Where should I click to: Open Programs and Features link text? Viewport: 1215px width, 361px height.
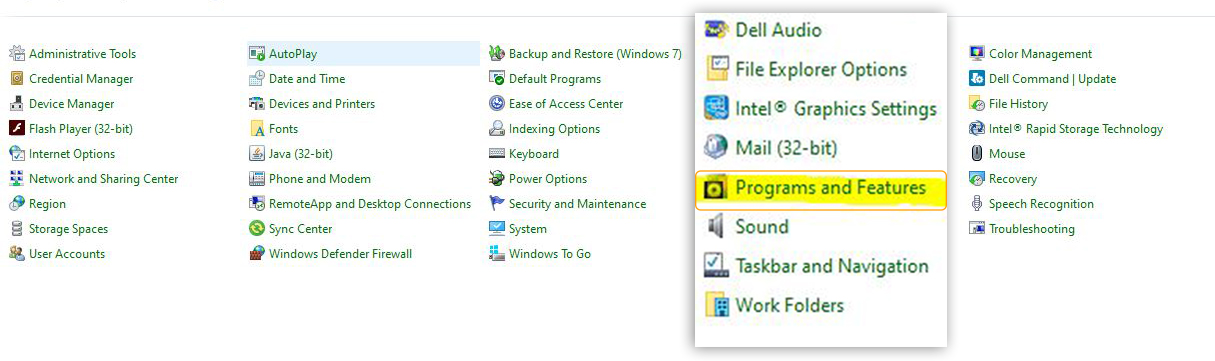[831, 188]
